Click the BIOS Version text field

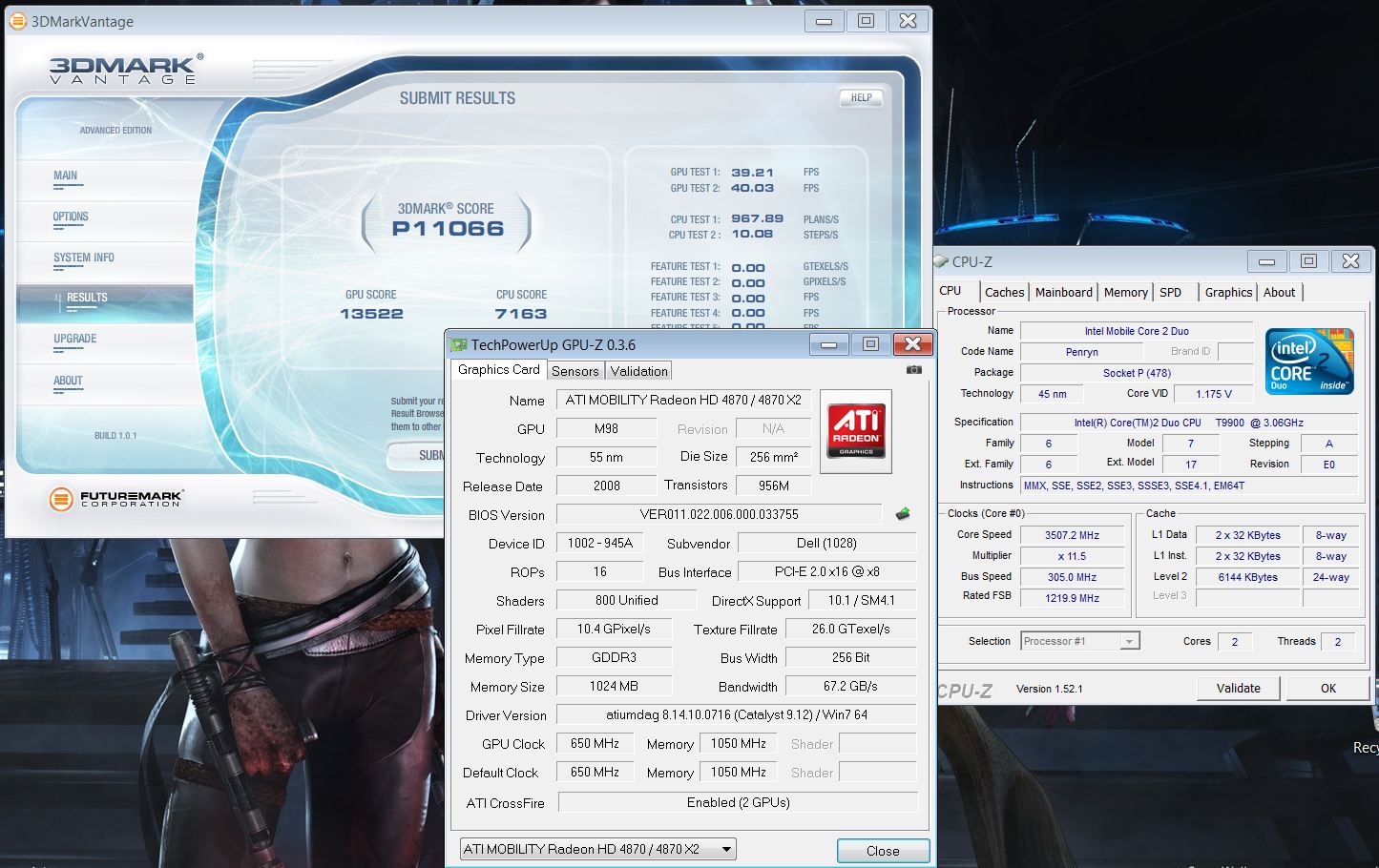pos(719,514)
